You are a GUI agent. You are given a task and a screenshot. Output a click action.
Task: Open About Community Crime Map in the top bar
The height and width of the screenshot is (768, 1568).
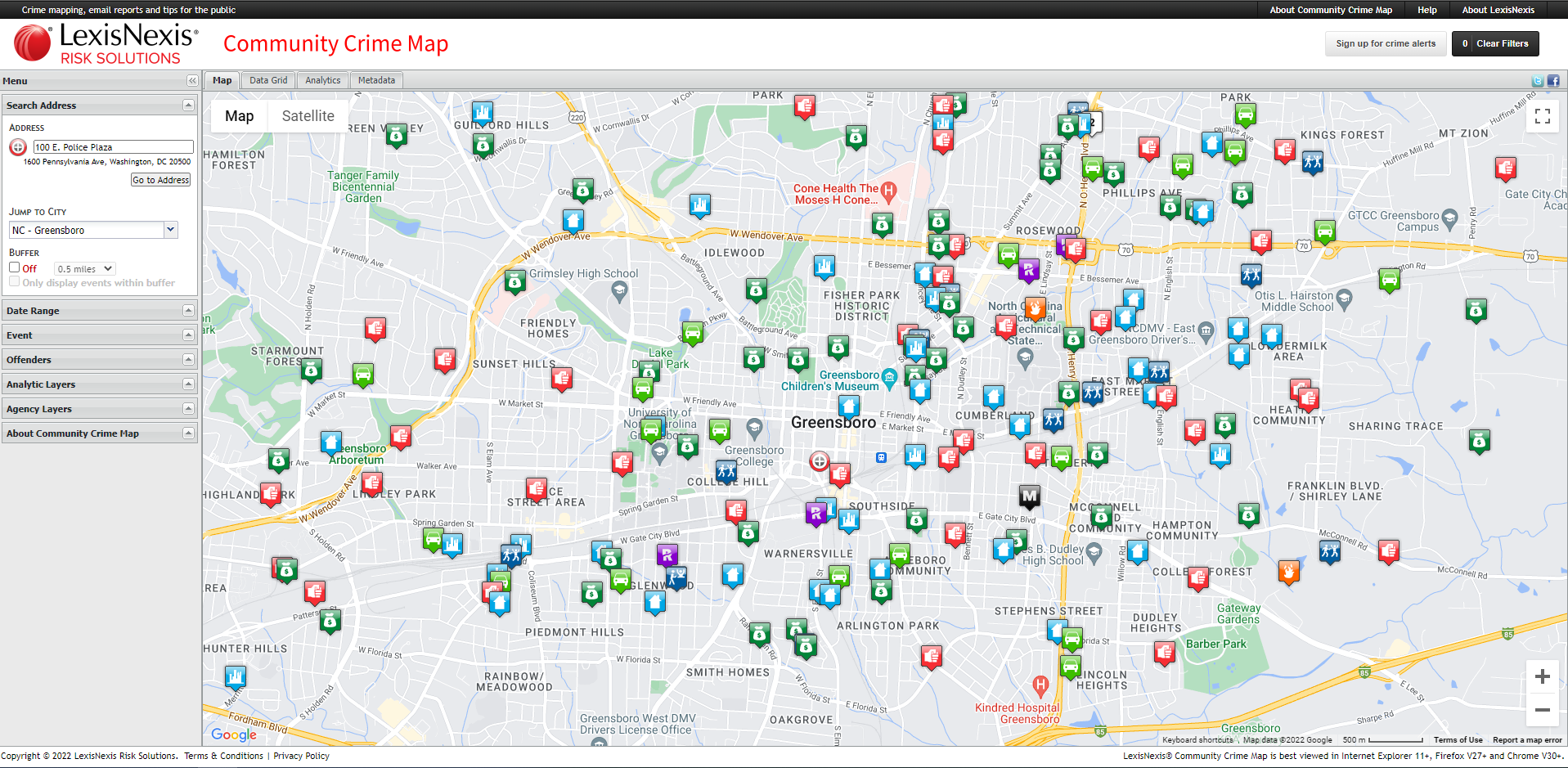pos(1331,10)
